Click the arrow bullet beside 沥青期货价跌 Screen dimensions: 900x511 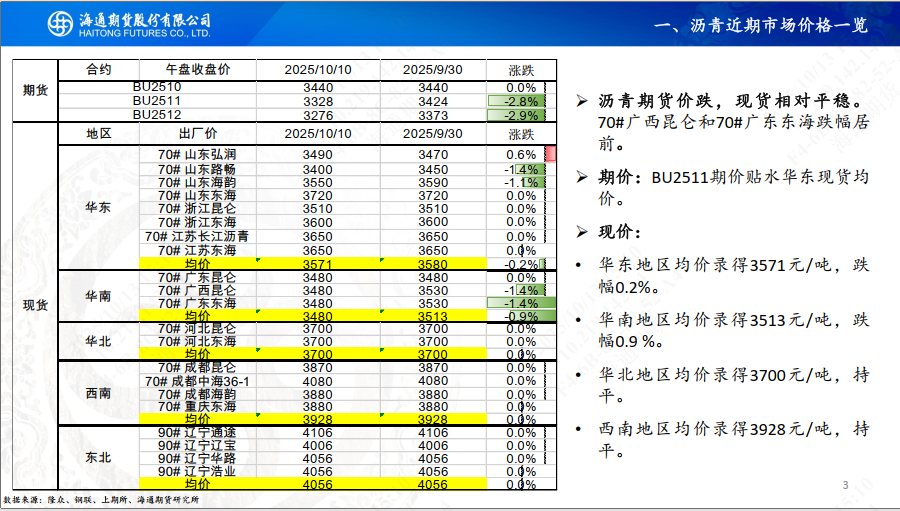pos(583,102)
